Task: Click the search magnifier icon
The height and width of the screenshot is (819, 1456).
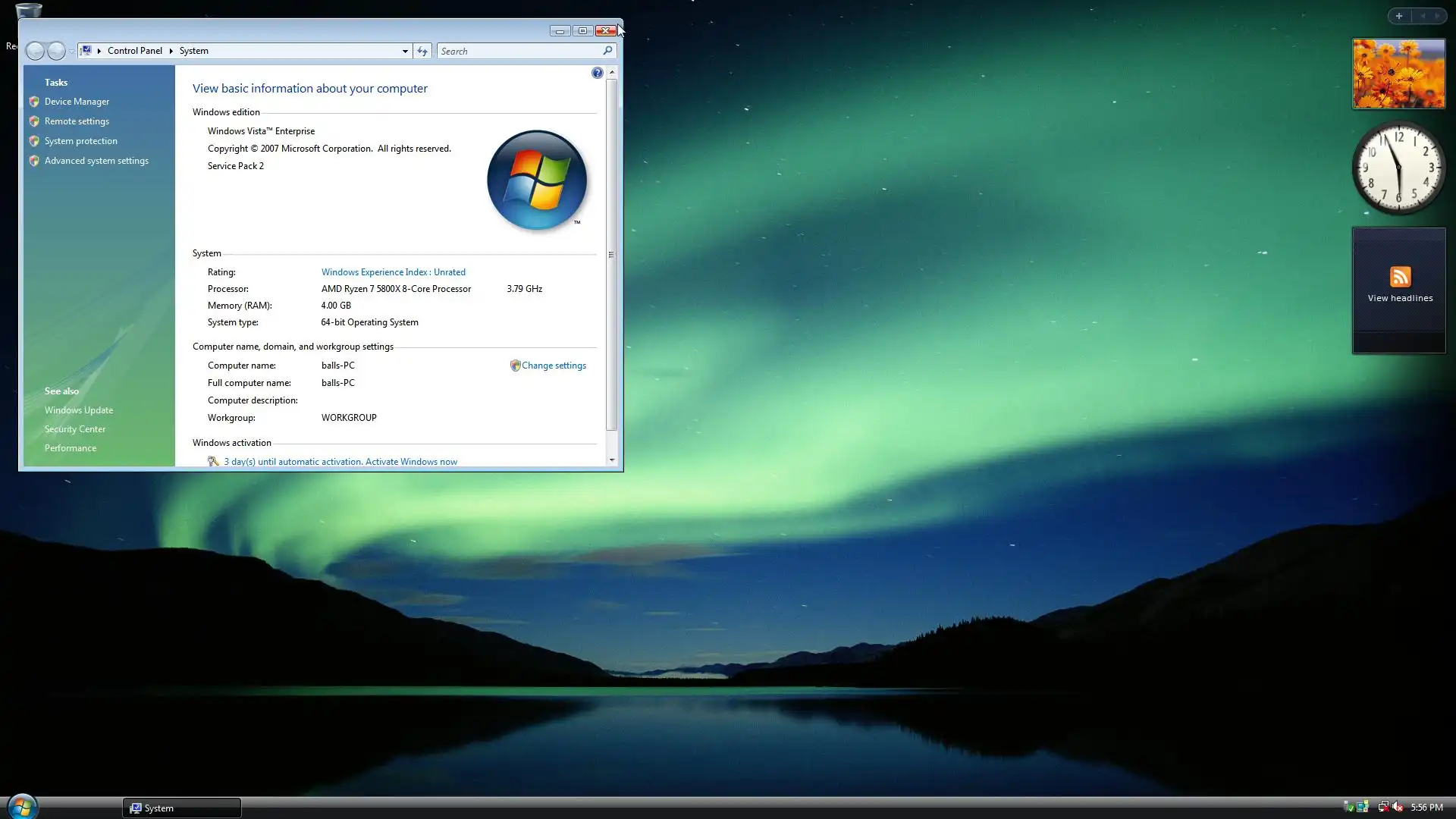Action: pos(607,51)
